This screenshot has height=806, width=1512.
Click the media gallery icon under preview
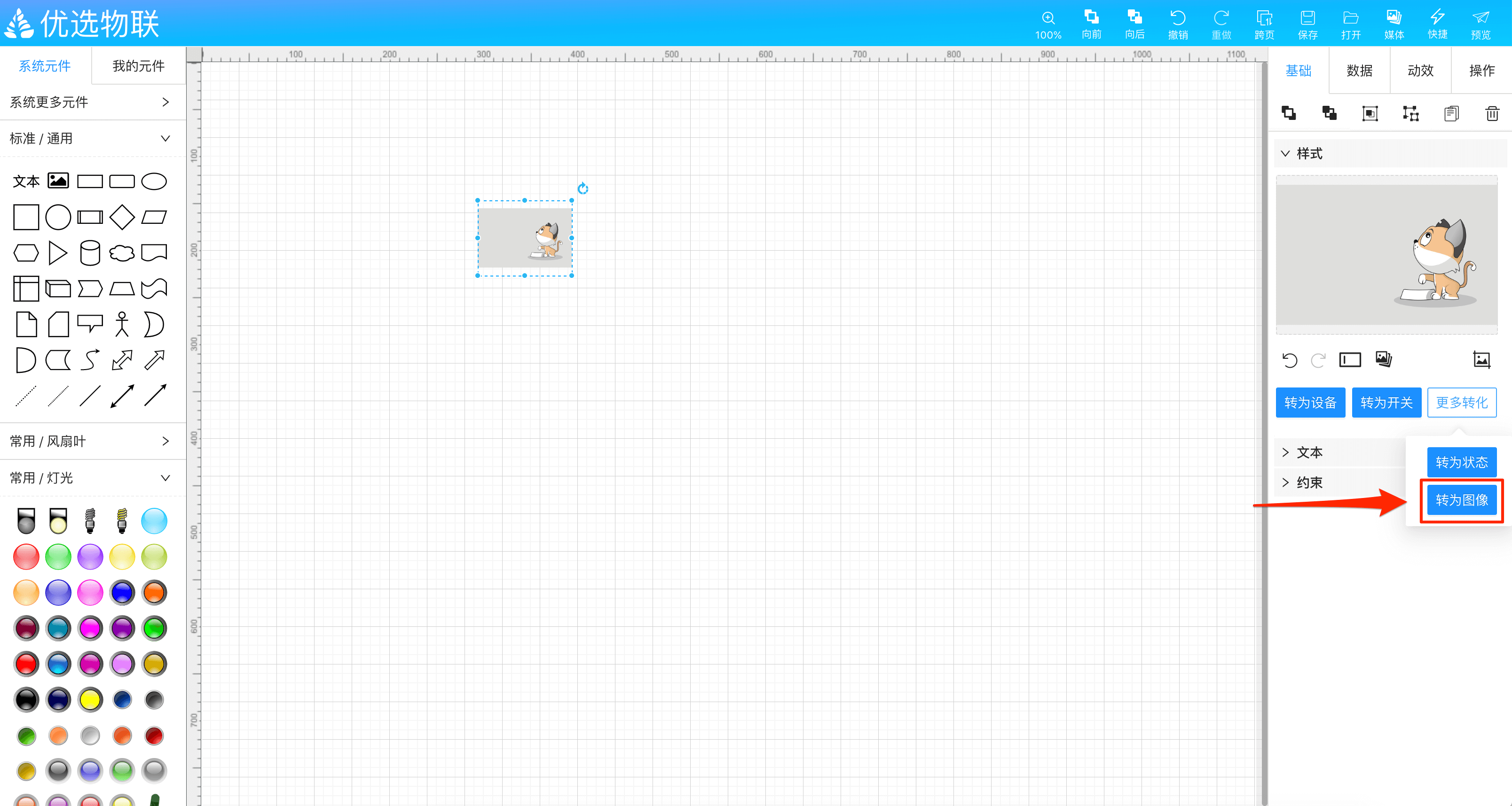pyautogui.click(x=1384, y=359)
